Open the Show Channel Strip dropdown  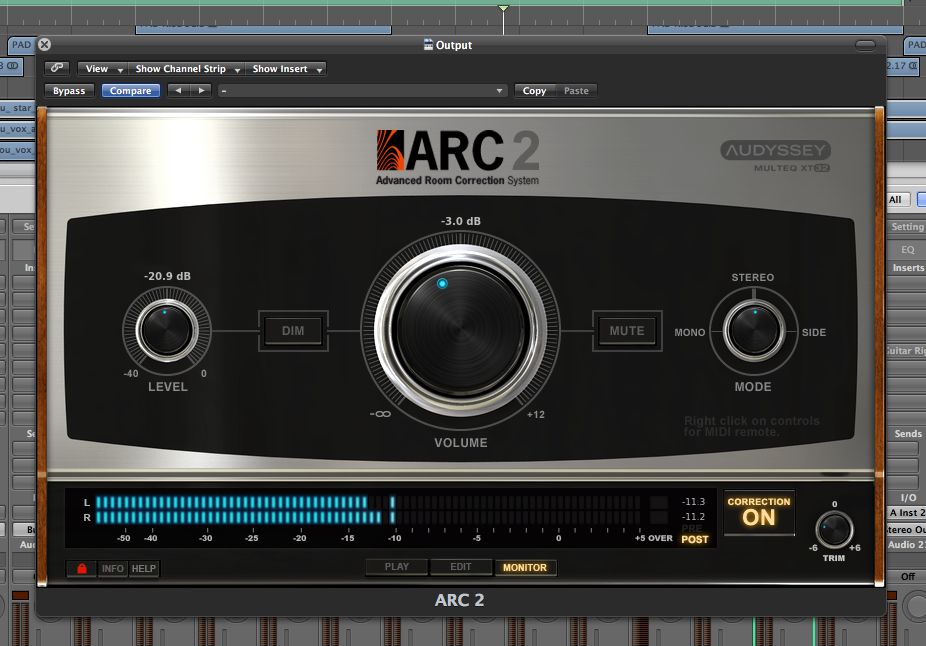[186, 68]
